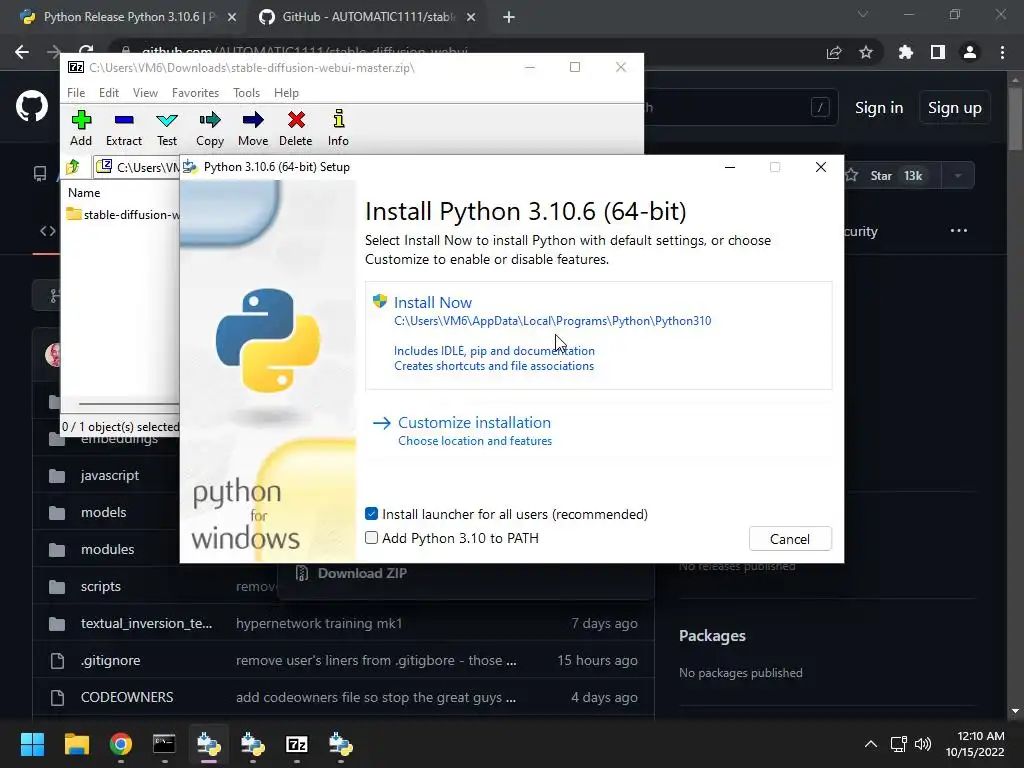Open textual_inversion_te... folder on GitHub
The height and width of the screenshot is (768, 1024).
coord(146,624)
